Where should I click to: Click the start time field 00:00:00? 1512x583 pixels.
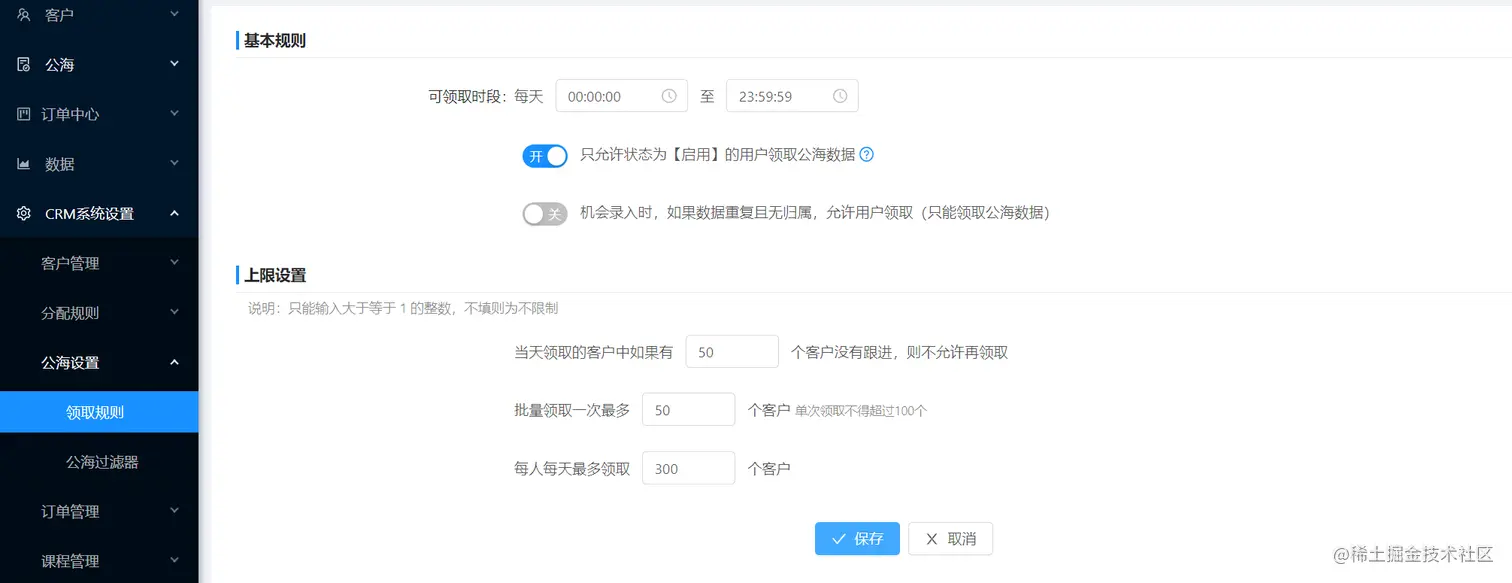621,96
